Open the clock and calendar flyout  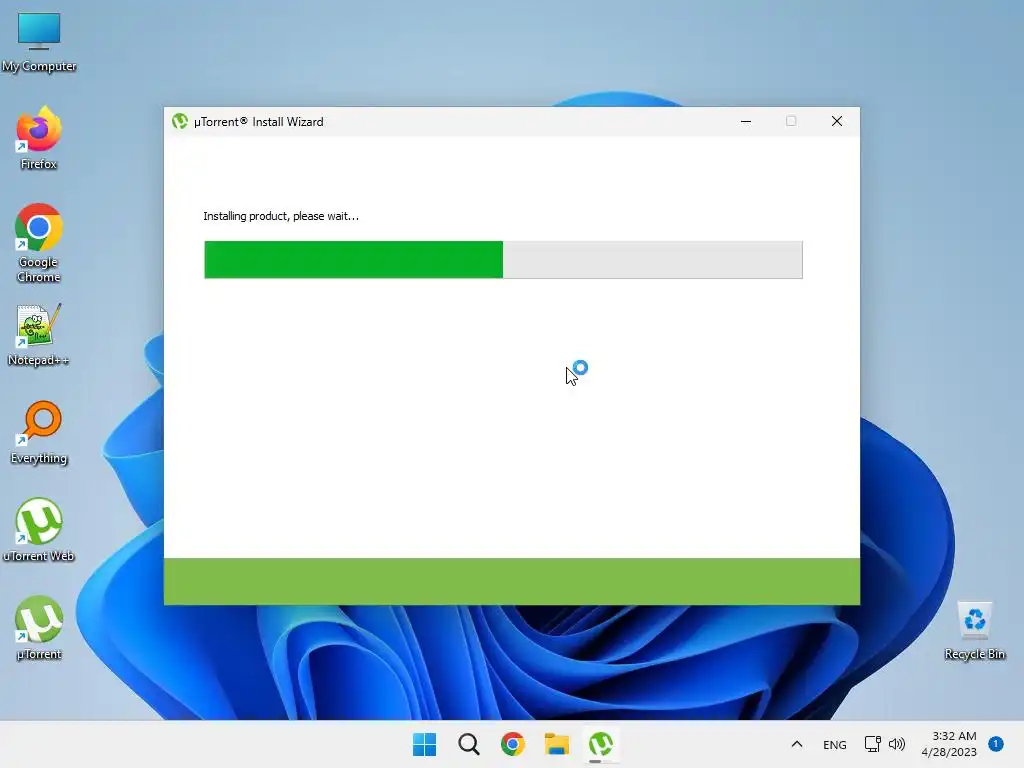tap(949, 744)
